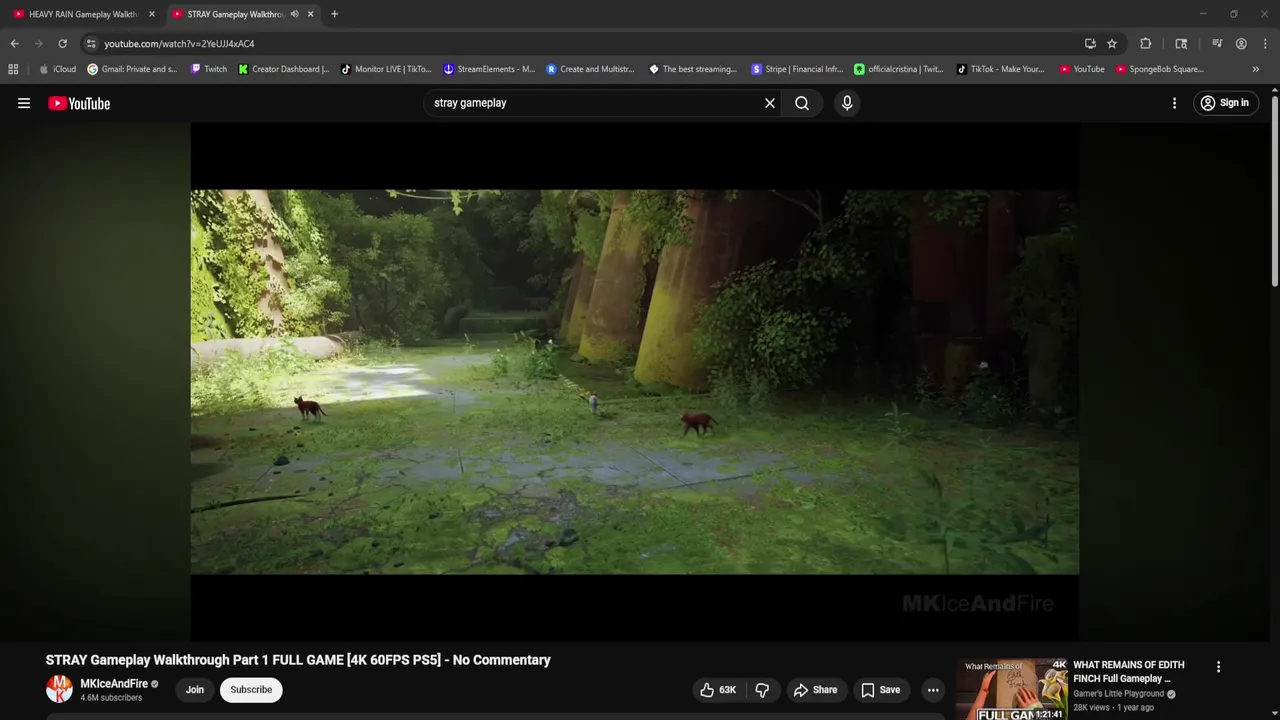Subscribe to MKIceAndFire

251,690
